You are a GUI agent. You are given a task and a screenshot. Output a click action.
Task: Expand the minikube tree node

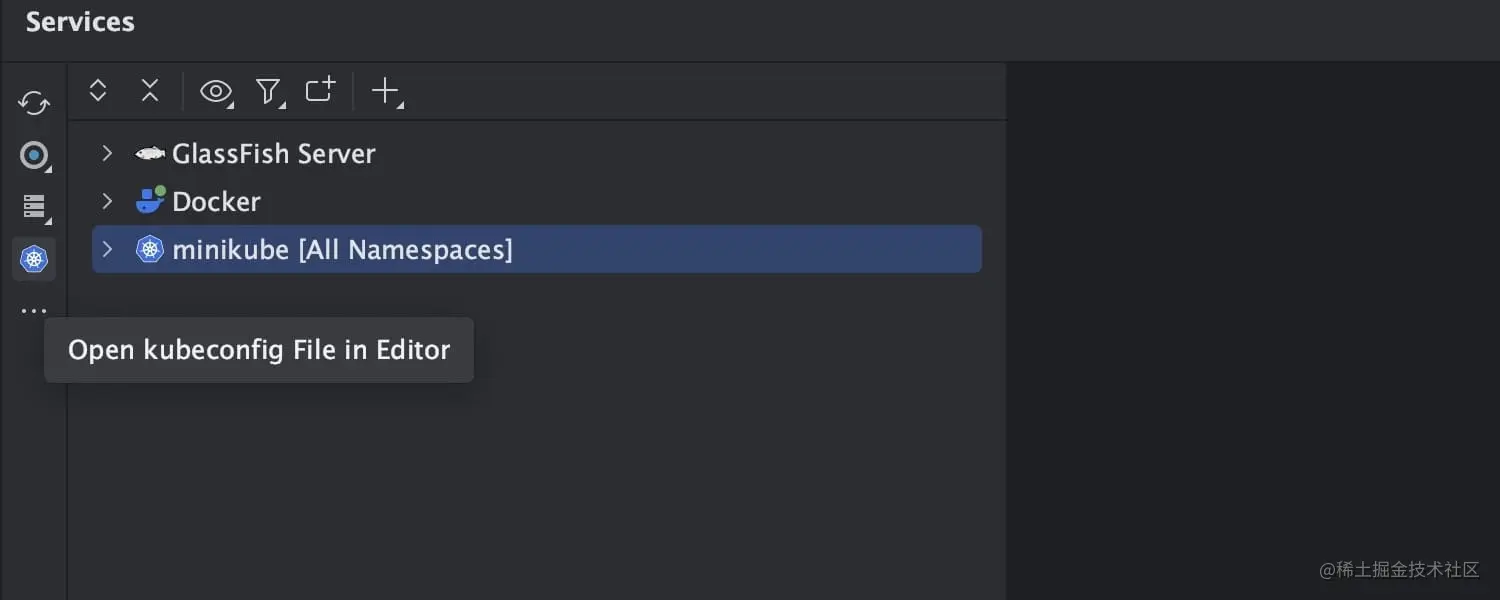[x=107, y=249]
